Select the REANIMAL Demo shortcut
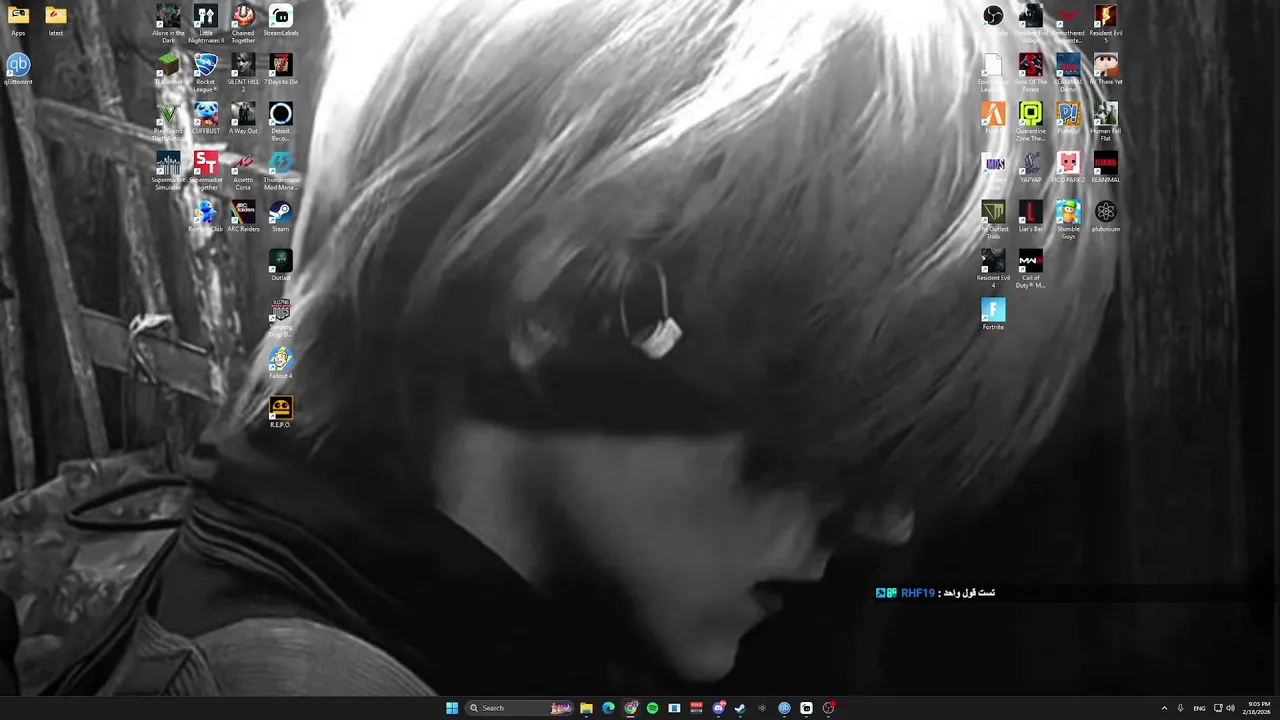1280x720 pixels. coord(1068,73)
